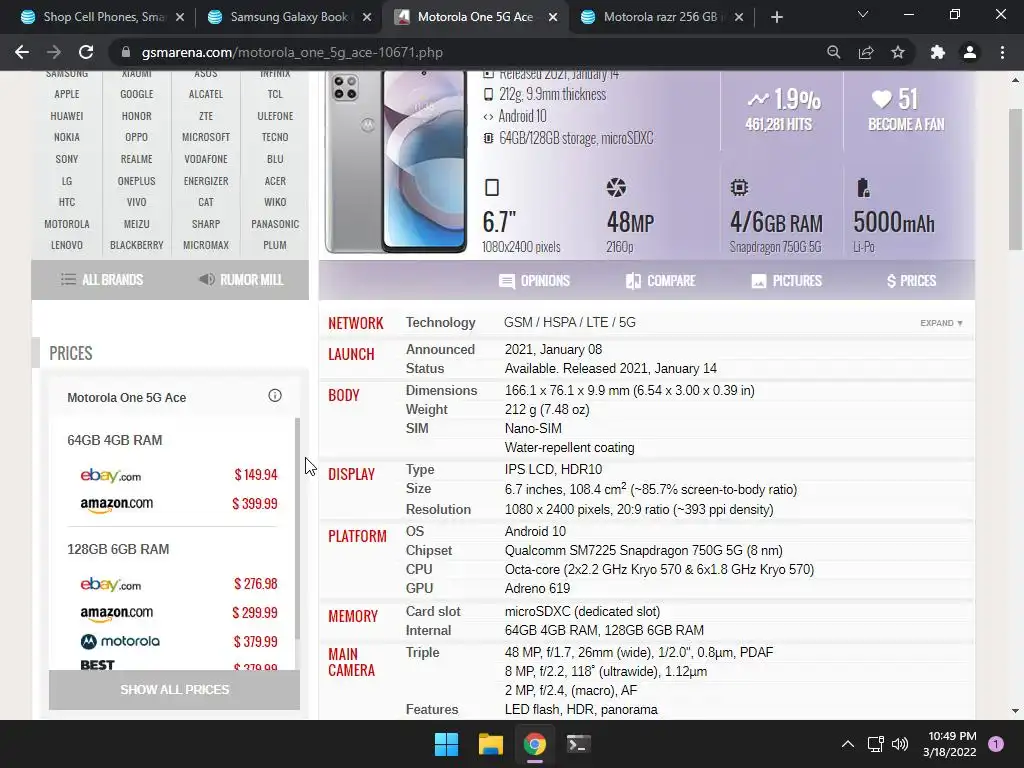Open All Brands list
The width and height of the screenshot is (1024, 768).
coord(102,280)
